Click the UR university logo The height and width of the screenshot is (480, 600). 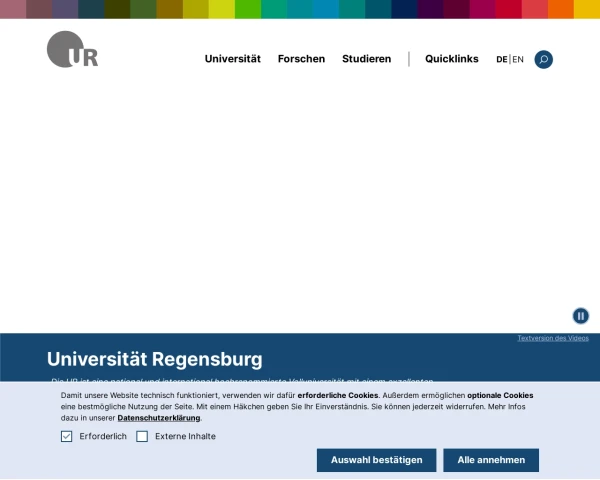pos(72,49)
